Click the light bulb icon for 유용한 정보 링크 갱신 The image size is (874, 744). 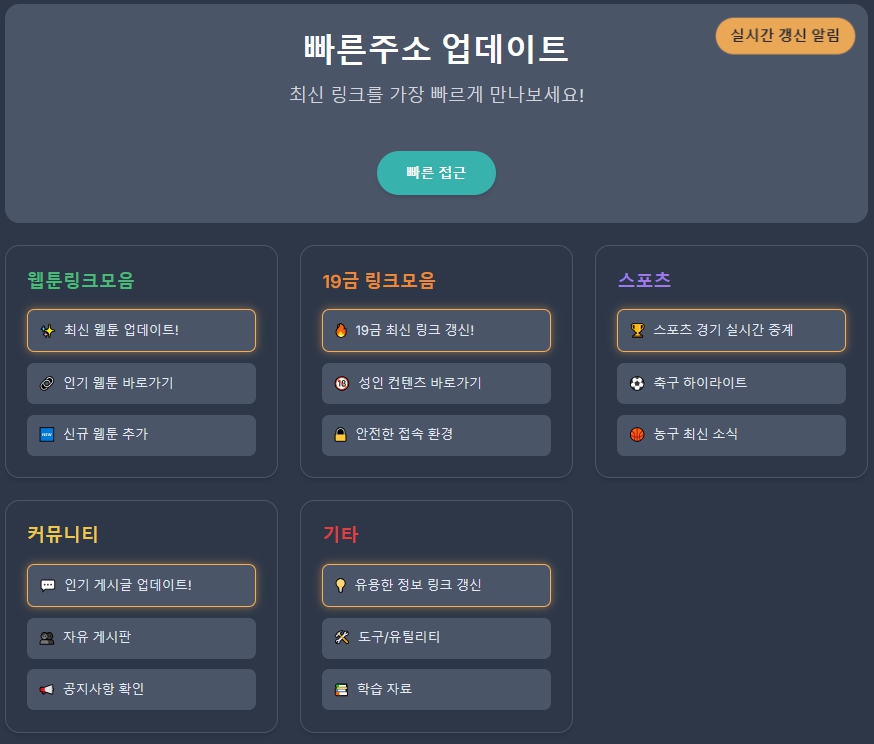341,585
